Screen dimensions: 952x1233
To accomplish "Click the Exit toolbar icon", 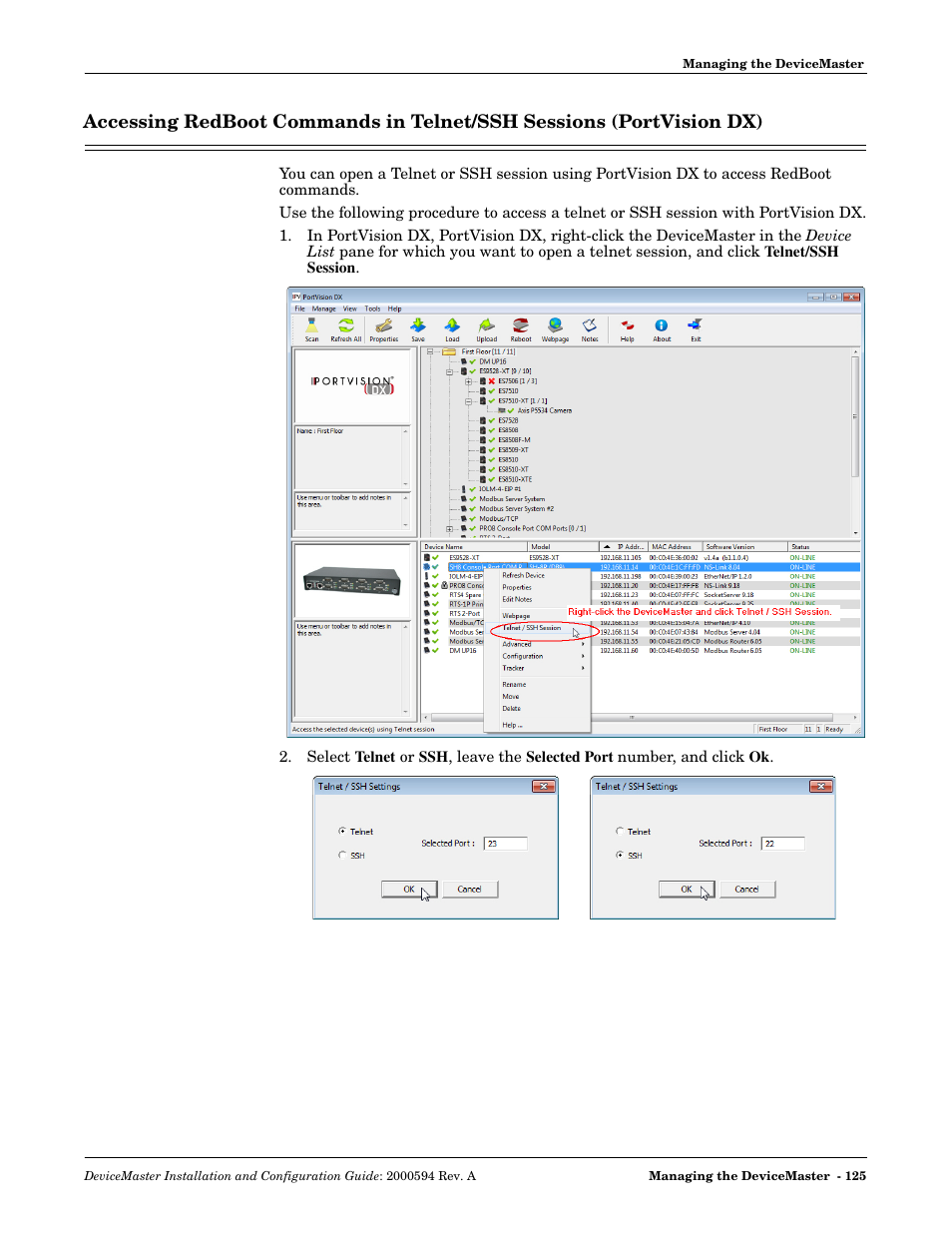I will [696, 329].
